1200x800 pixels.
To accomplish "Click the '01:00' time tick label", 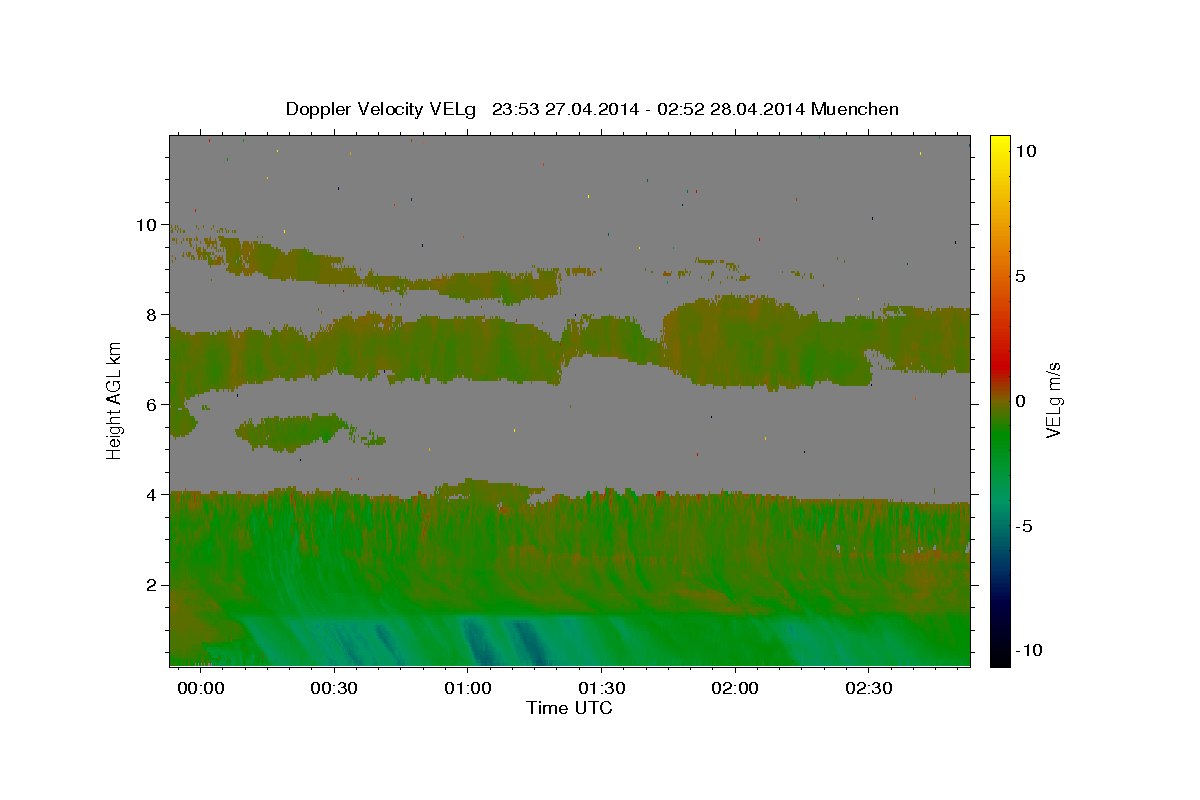I will (467, 689).
